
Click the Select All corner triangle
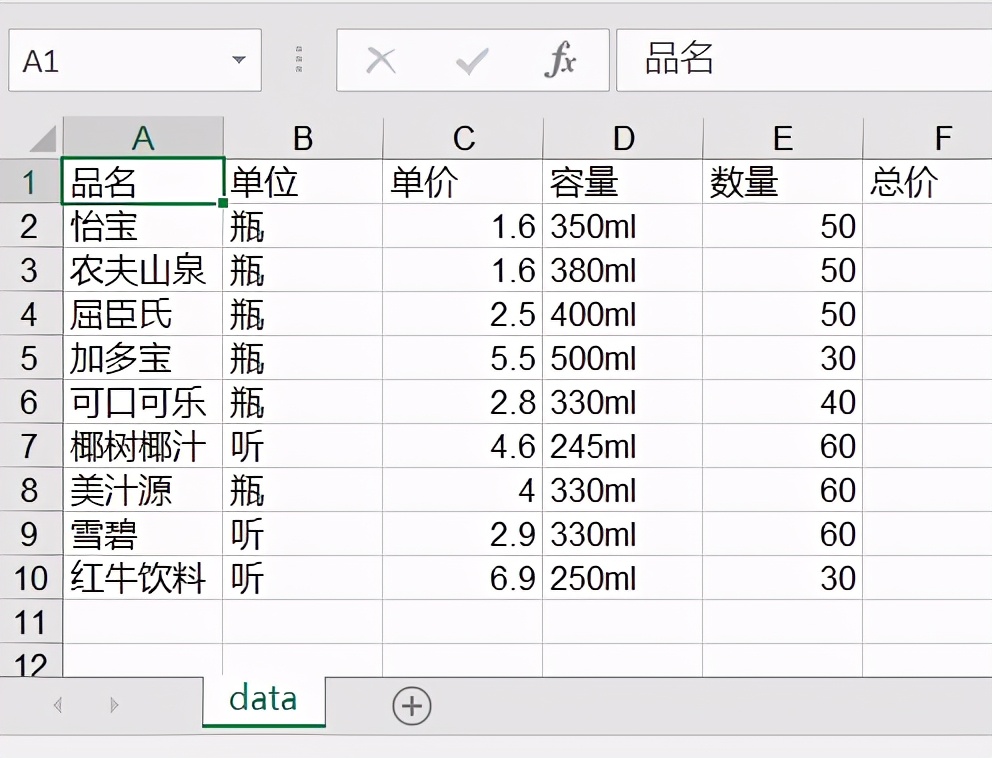[43, 139]
